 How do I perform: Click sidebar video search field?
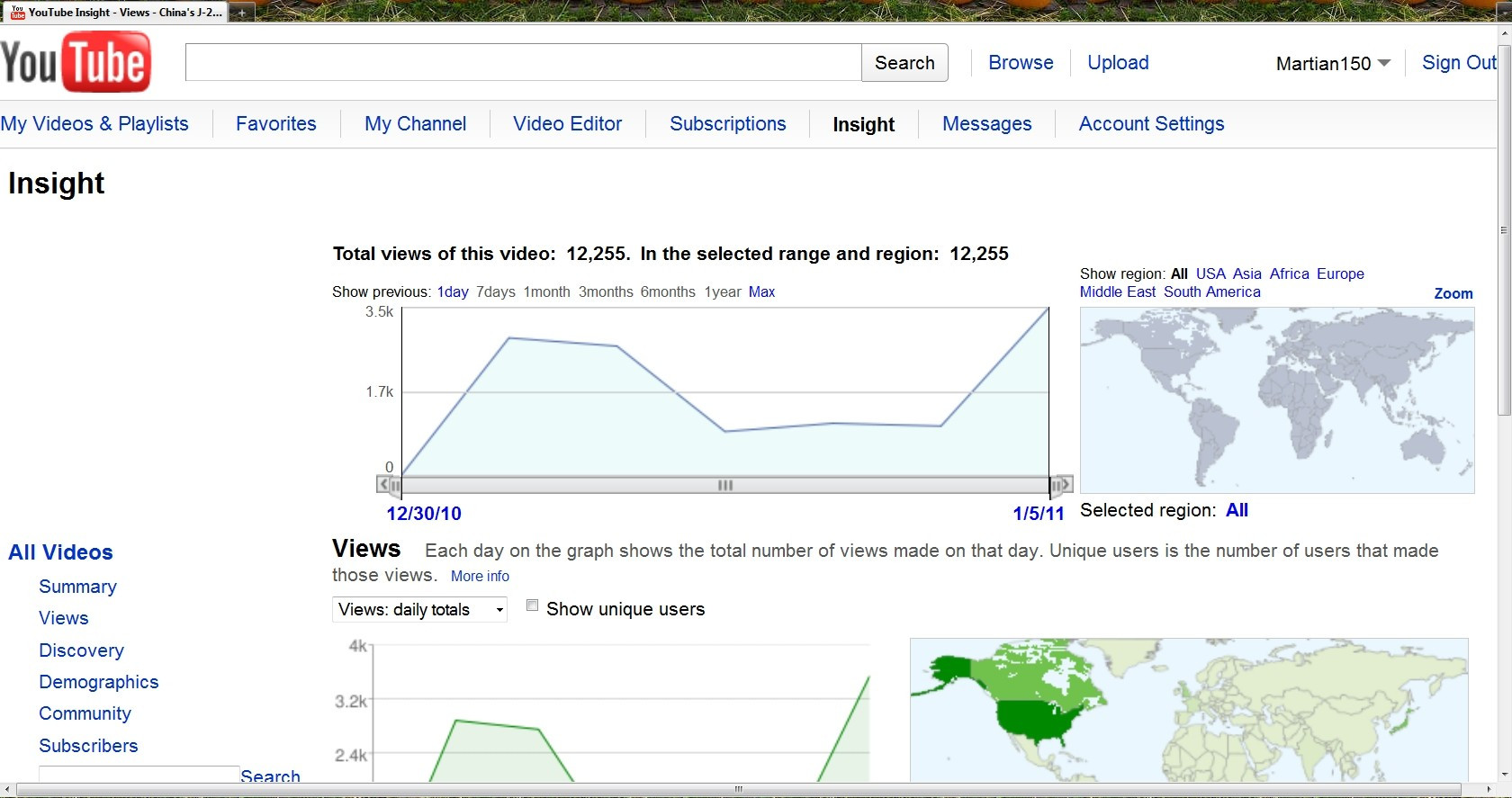click(x=139, y=775)
